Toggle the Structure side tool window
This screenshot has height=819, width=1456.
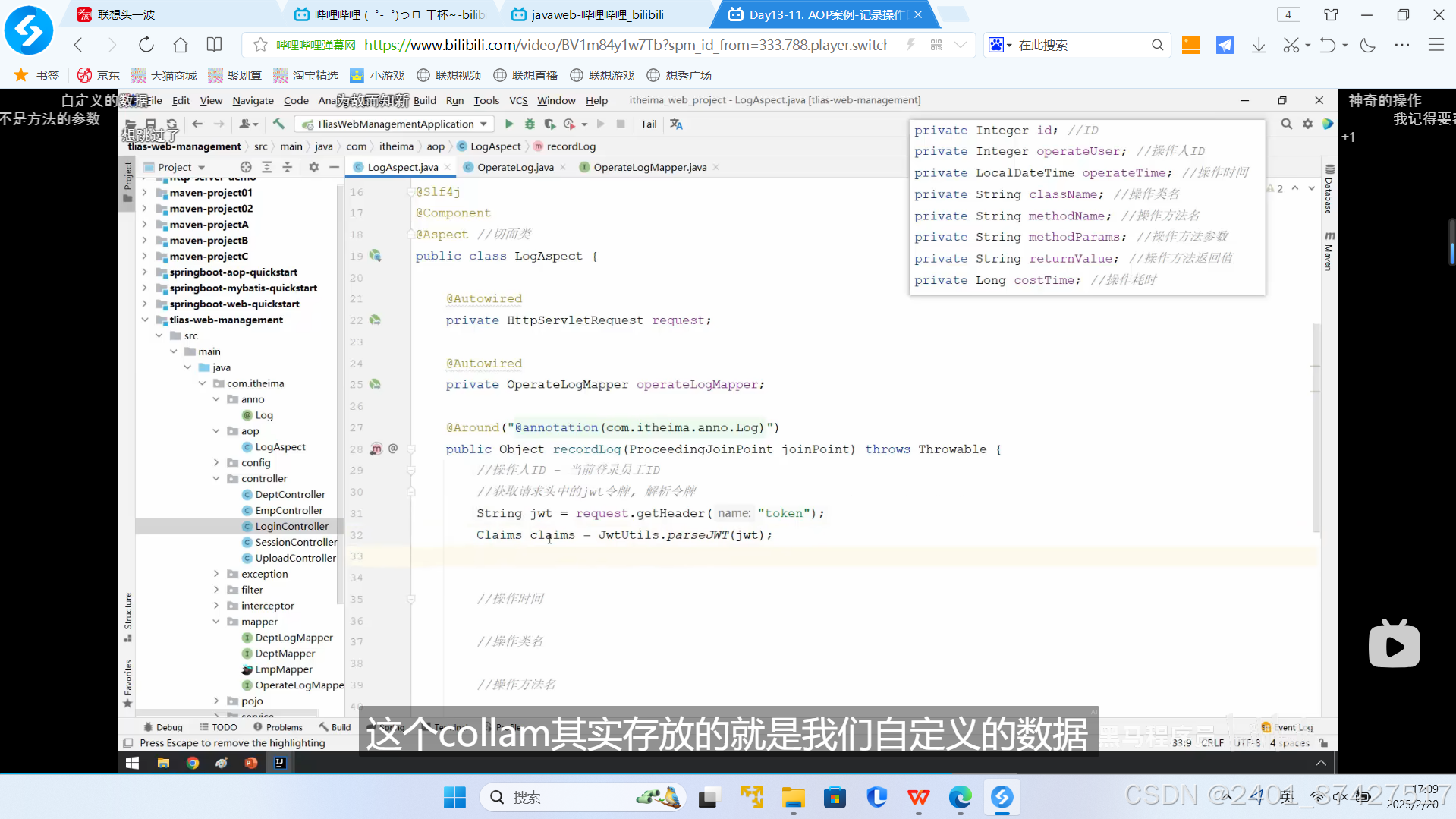[x=127, y=616]
